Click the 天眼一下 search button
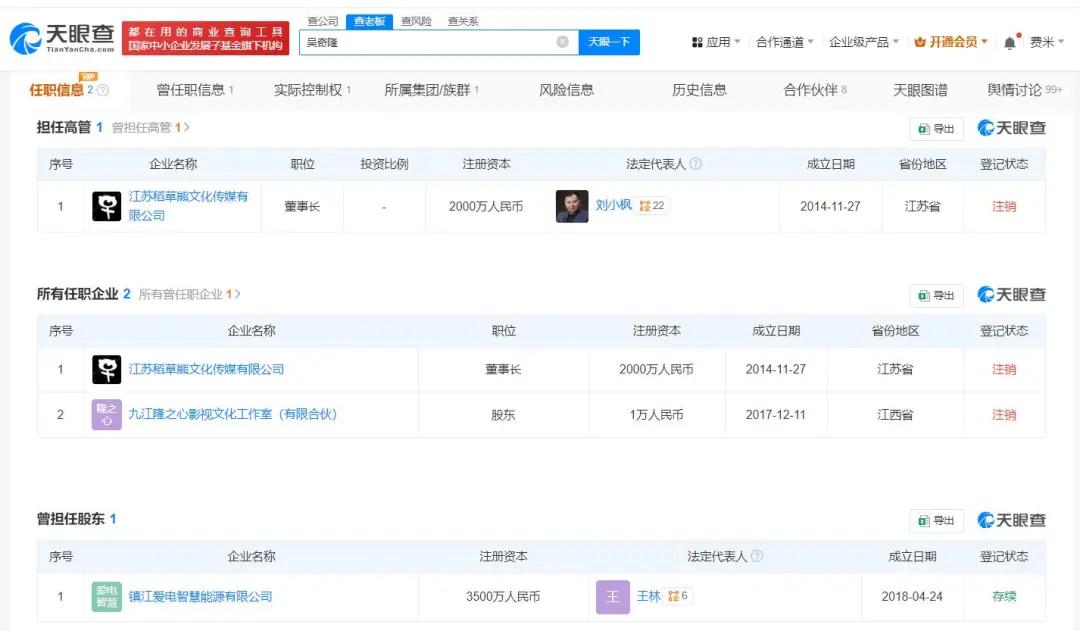 tap(609, 42)
